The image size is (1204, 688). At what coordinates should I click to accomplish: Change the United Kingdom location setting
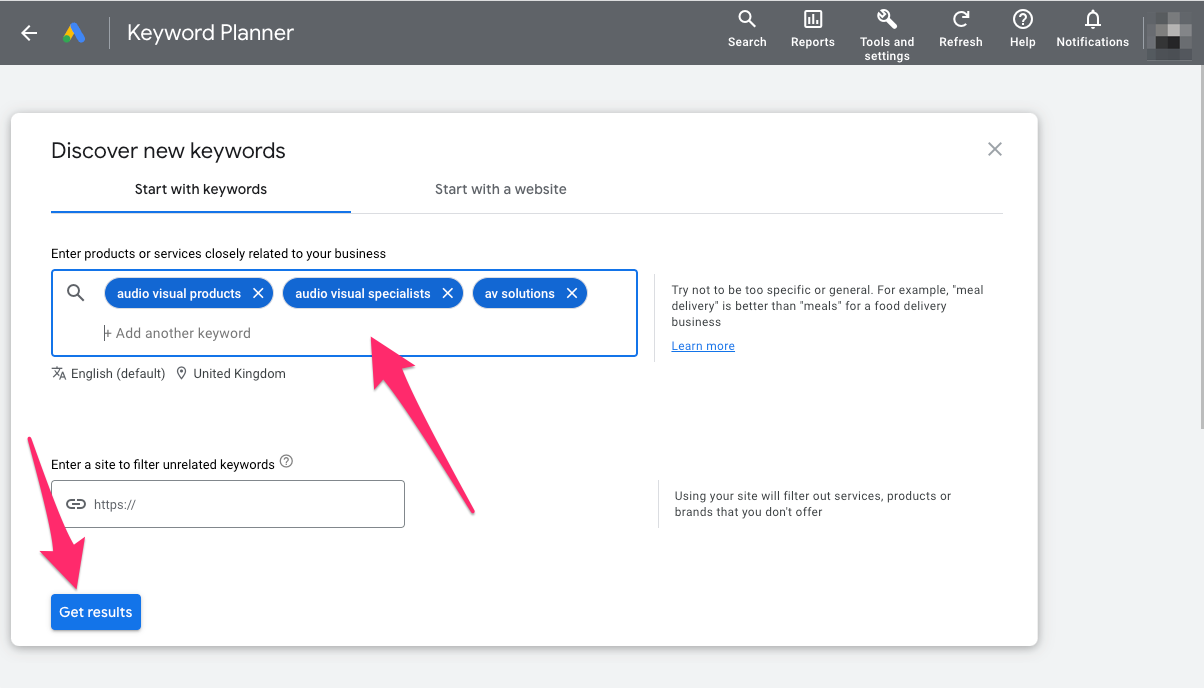point(231,374)
